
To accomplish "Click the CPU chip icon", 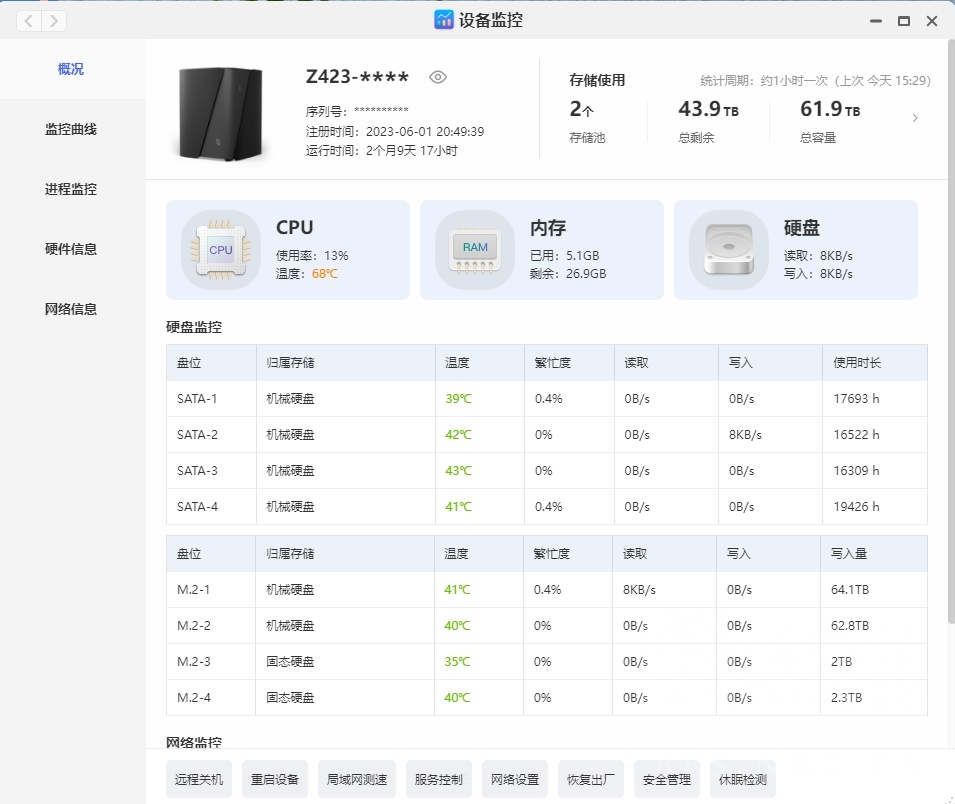I will click(x=220, y=250).
